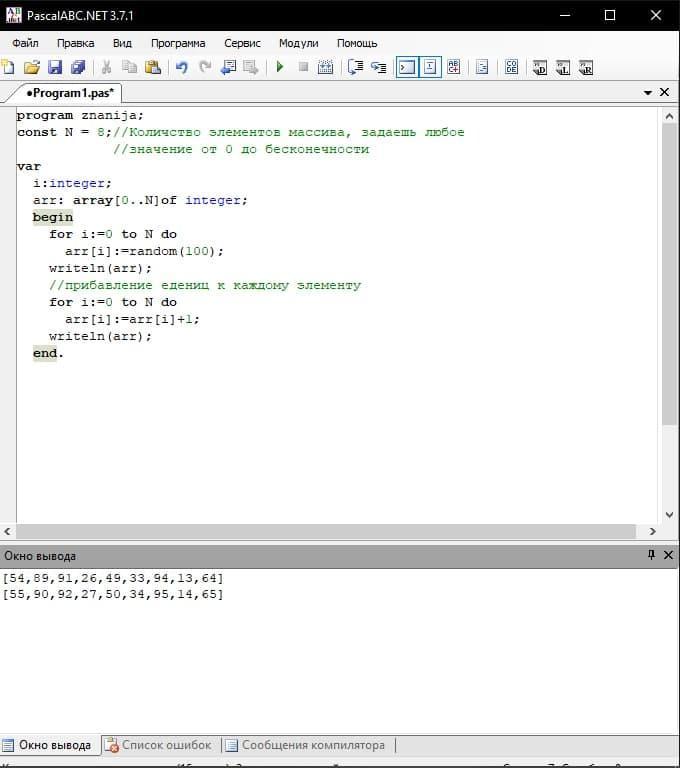Click output line starting with [54,89
The height and width of the screenshot is (768, 680).
coord(113,578)
